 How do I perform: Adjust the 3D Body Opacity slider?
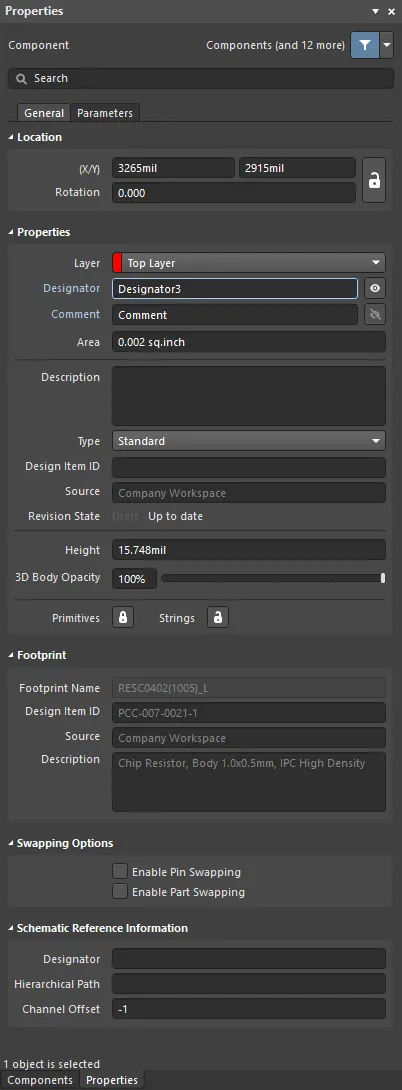tap(273, 578)
